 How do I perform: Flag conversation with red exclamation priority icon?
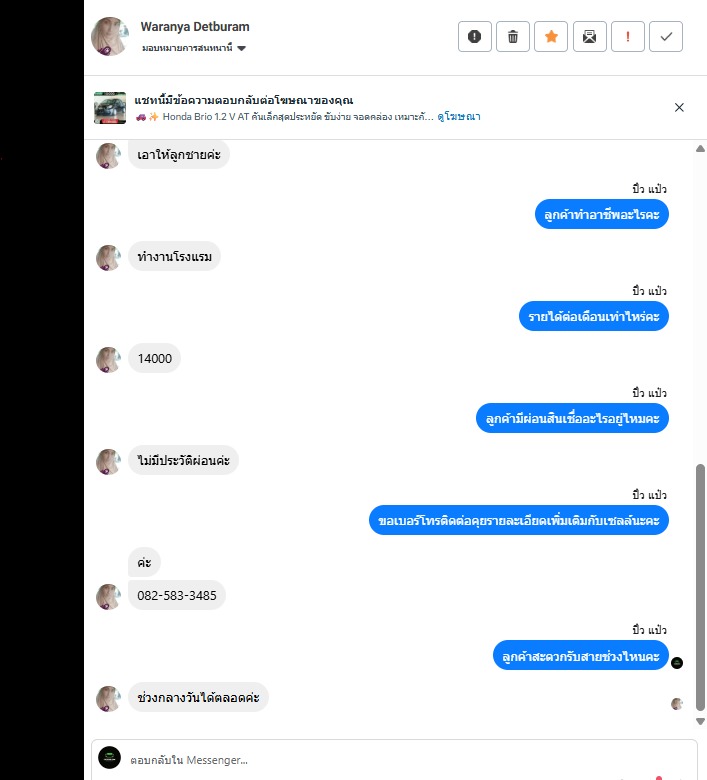point(628,36)
